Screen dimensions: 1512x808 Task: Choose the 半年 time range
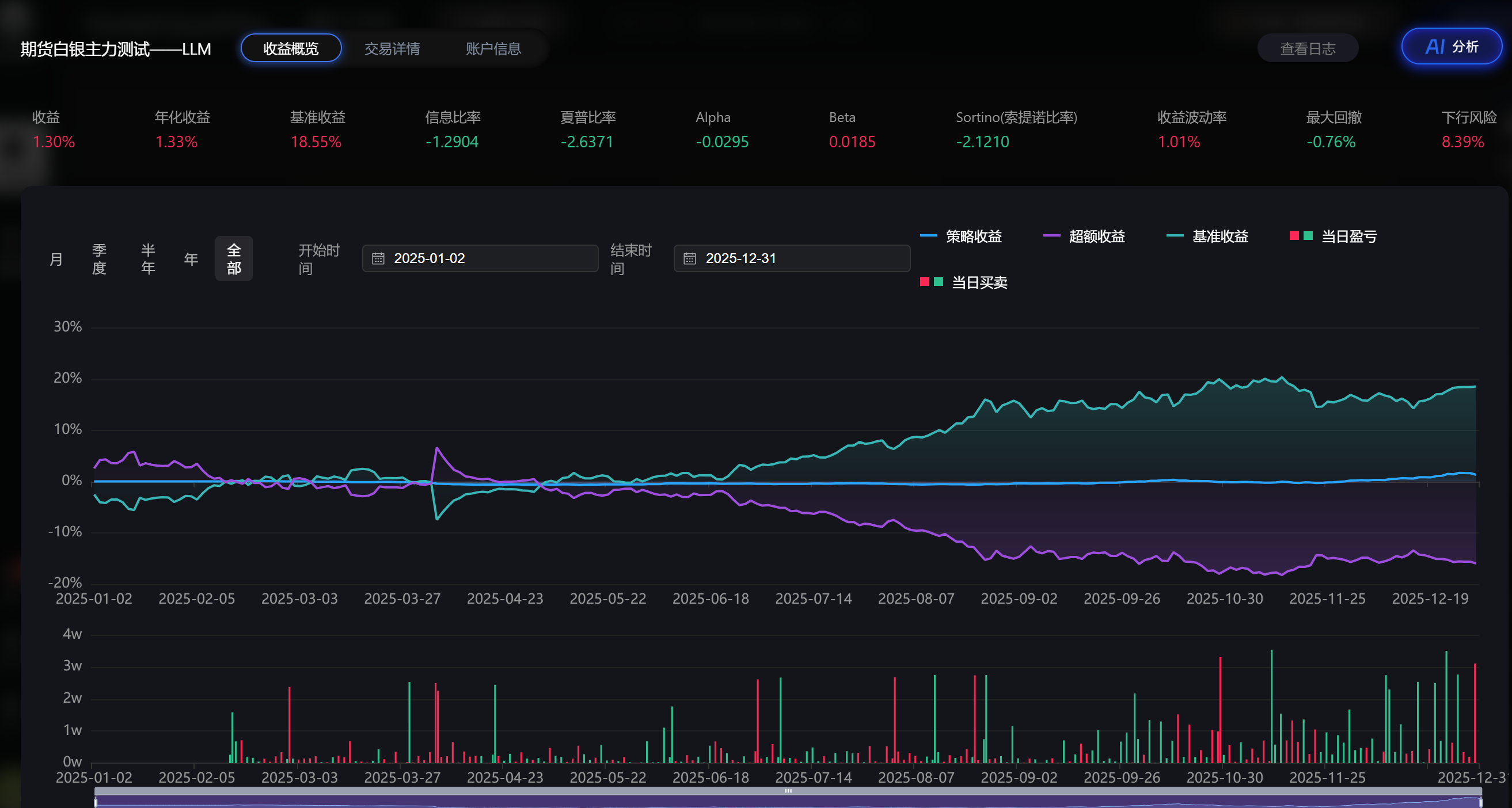click(148, 259)
